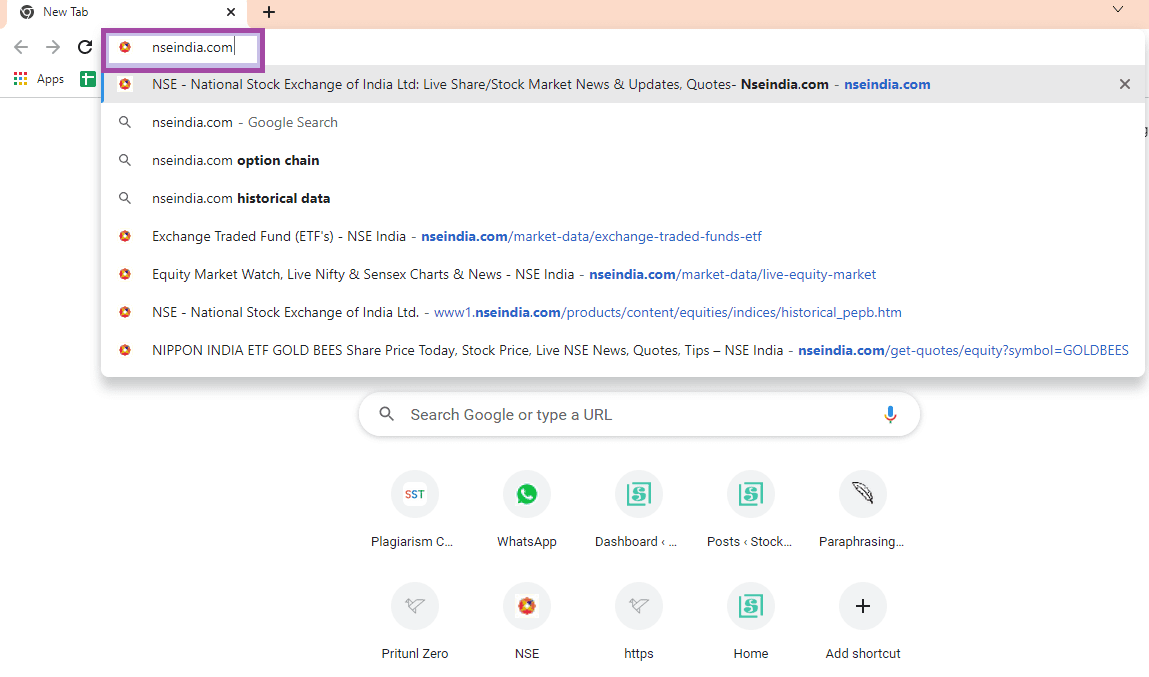1149x677 pixels.
Task: Open the Equity Market Watch suggestion
Action: 623,275
